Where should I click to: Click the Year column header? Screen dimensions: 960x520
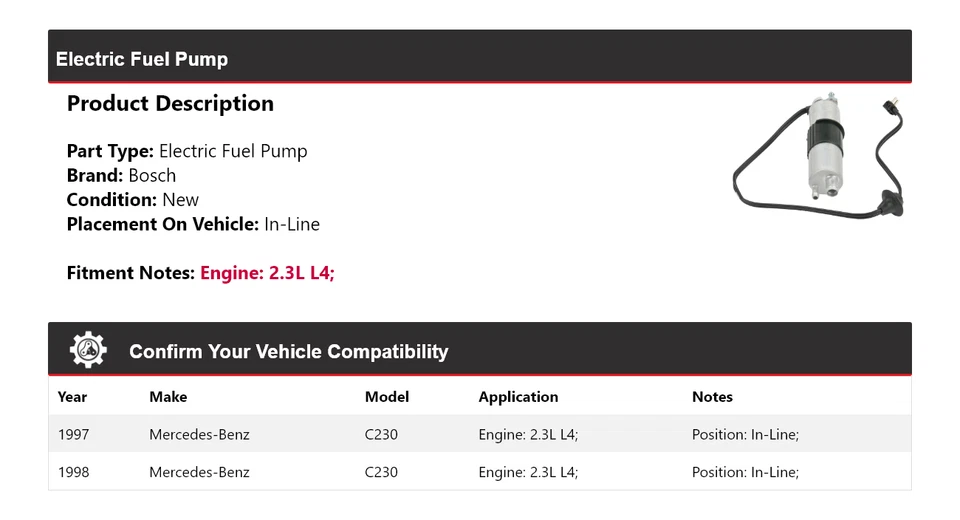click(x=72, y=397)
